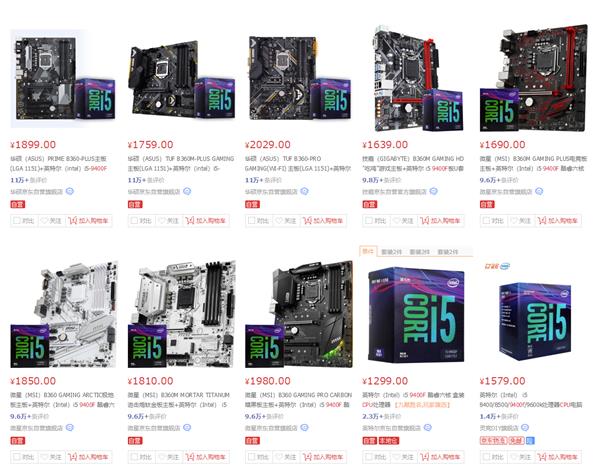
Task: Tick compare checkbox for ¥1980 PRO CARBON board
Action: coord(251,457)
